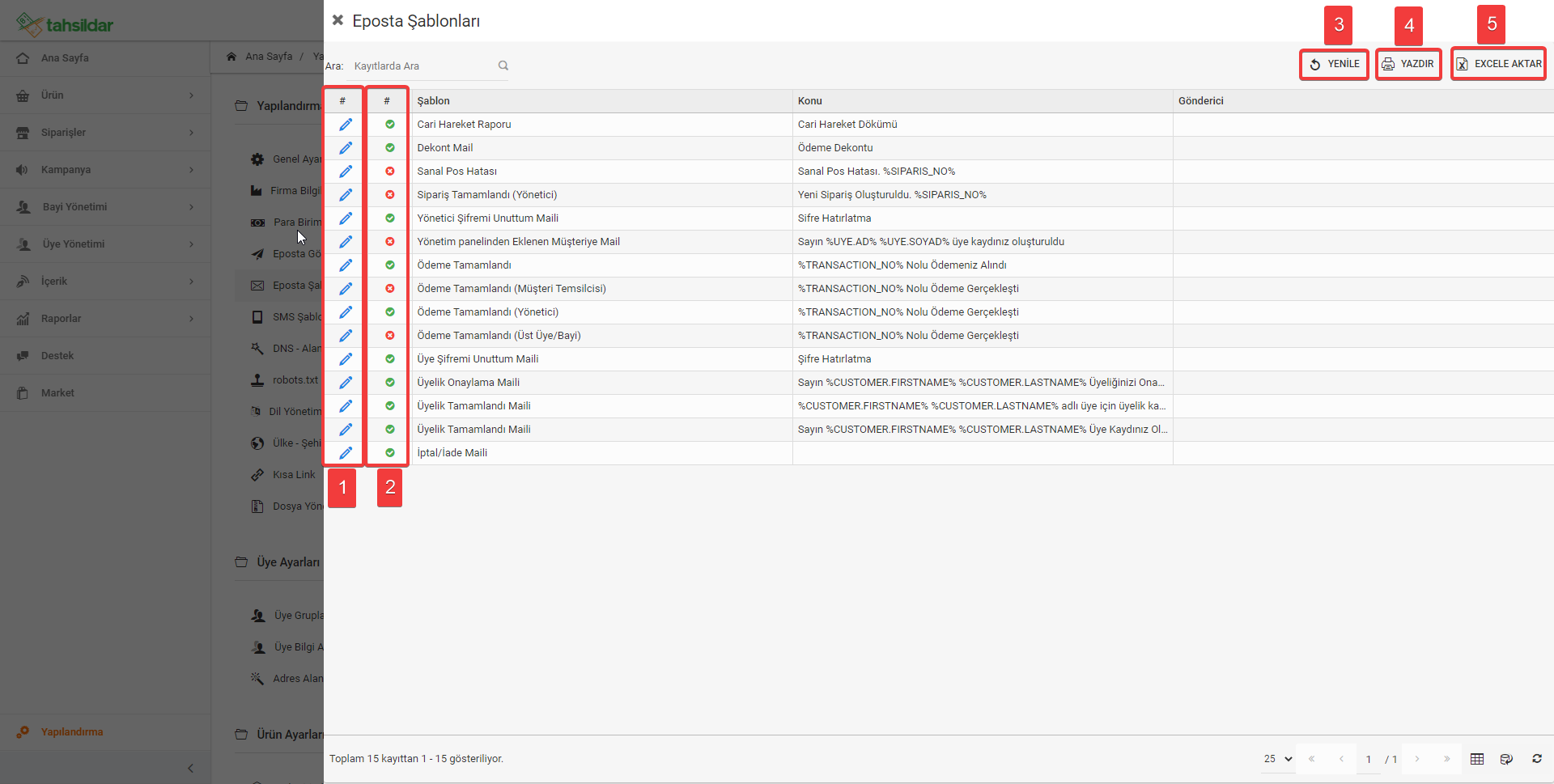Edit the Dekont Mail template
This screenshot has width=1554, height=784.
pyautogui.click(x=346, y=148)
